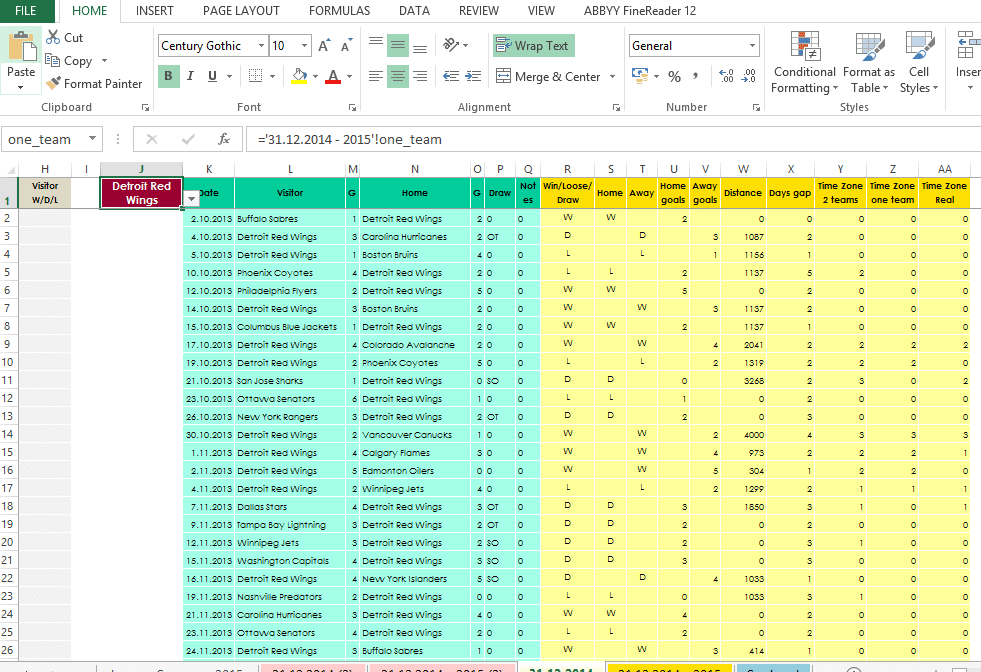981x672 pixels.
Task: Switch to the FORMULAS tab
Action: pos(339,11)
